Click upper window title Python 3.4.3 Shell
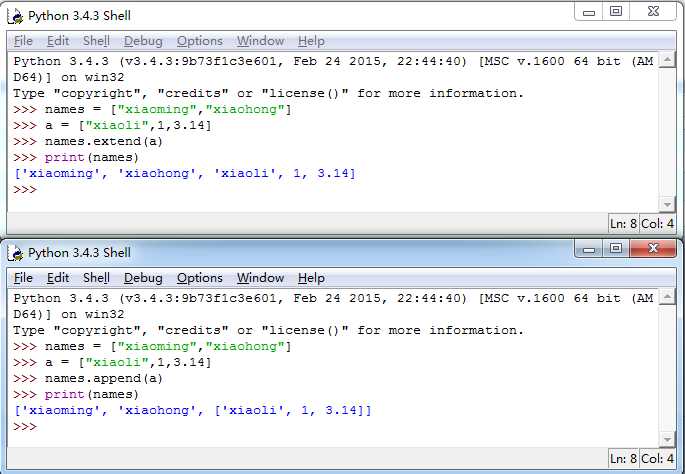Screen dimensions: 685x474 point(80,16)
